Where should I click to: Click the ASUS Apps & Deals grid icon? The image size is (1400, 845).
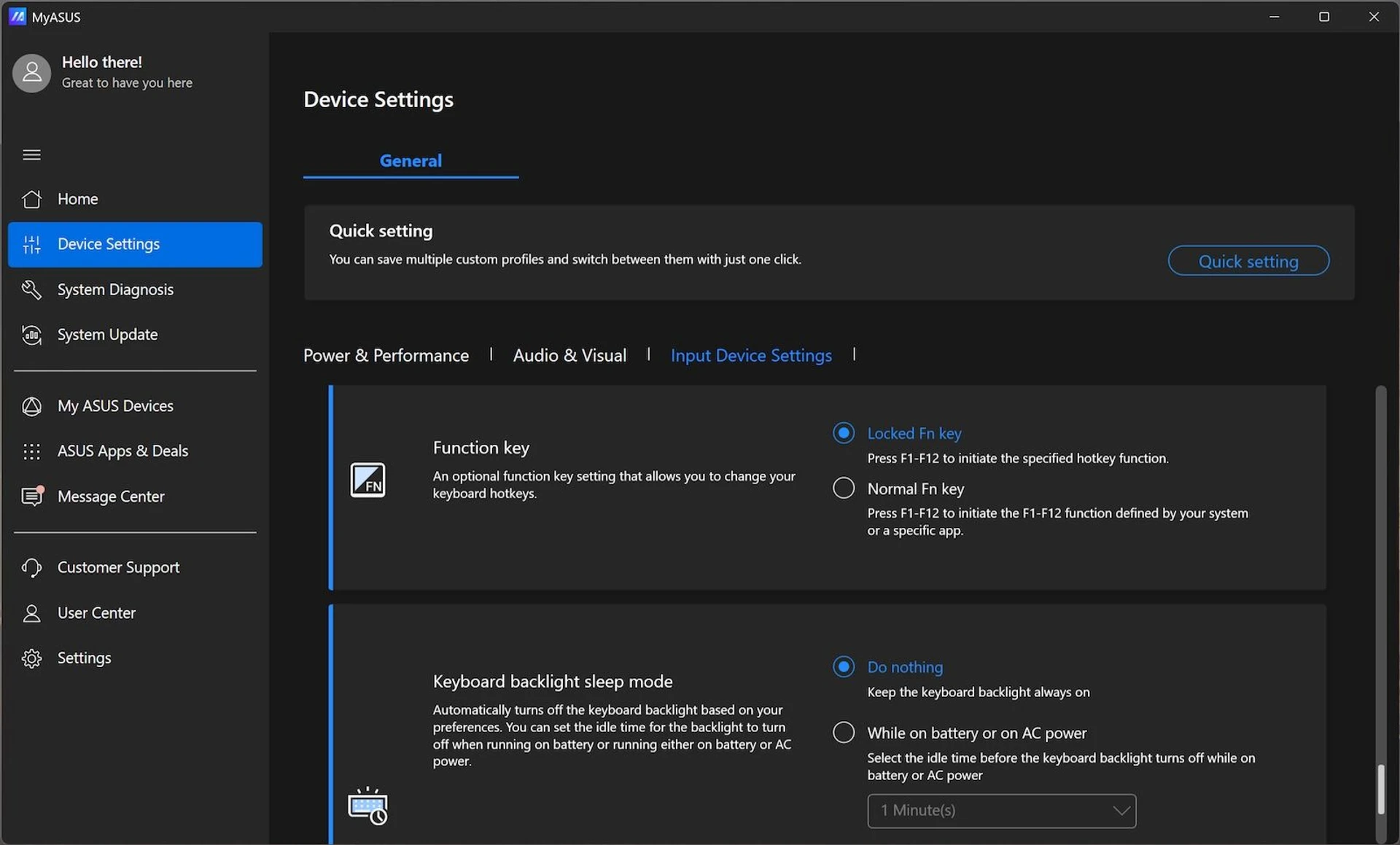31,451
